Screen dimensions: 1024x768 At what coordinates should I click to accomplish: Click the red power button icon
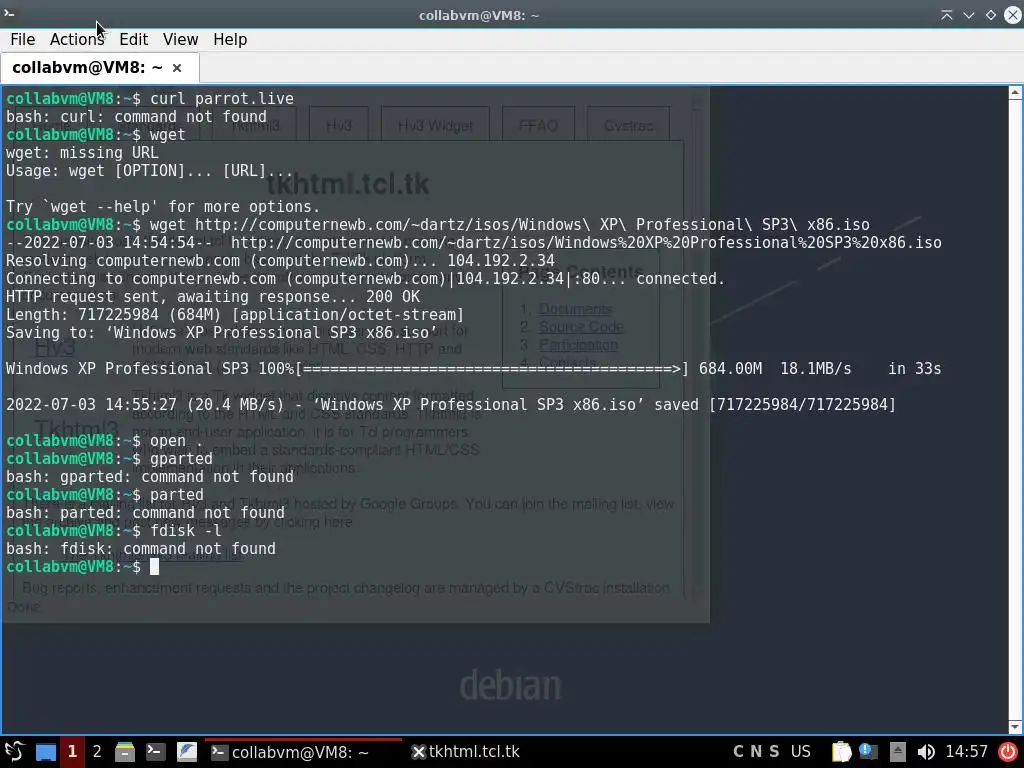(x=1008, y=752)
